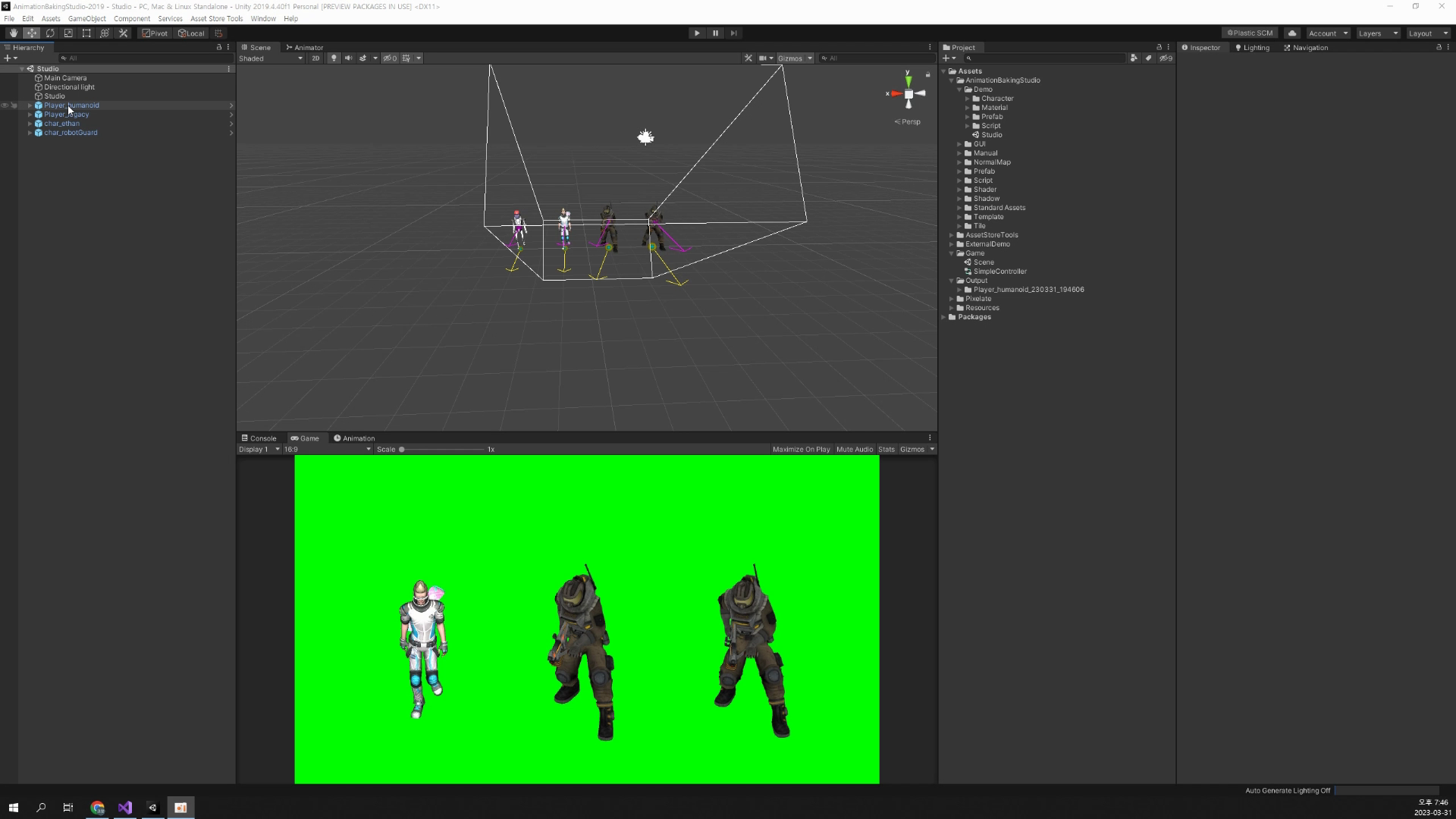Toggle hidden objects visibility counter in Scene
The height and width of the screenshot is (819, 1456).
point(390,58)
